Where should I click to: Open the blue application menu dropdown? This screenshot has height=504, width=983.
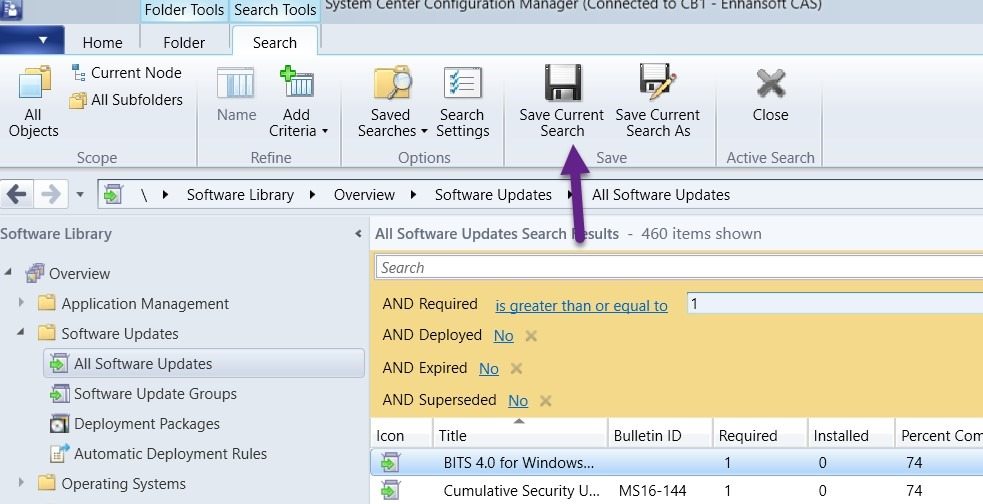pos(33,40)
